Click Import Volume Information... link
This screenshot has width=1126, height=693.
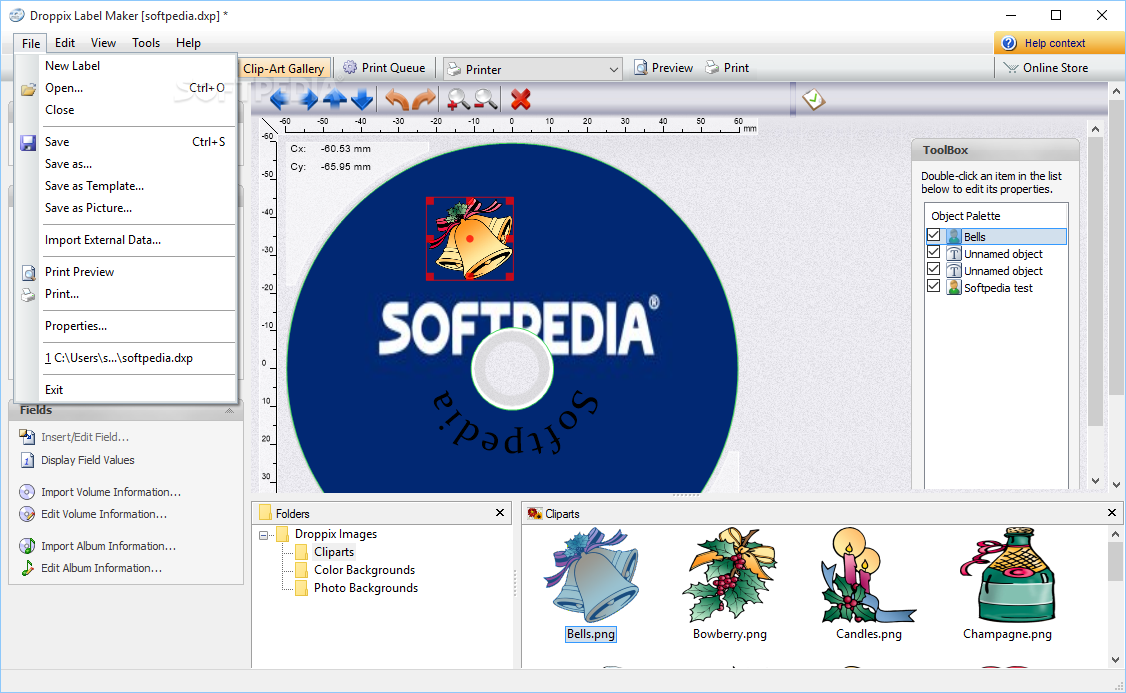(x=111, y=493)
